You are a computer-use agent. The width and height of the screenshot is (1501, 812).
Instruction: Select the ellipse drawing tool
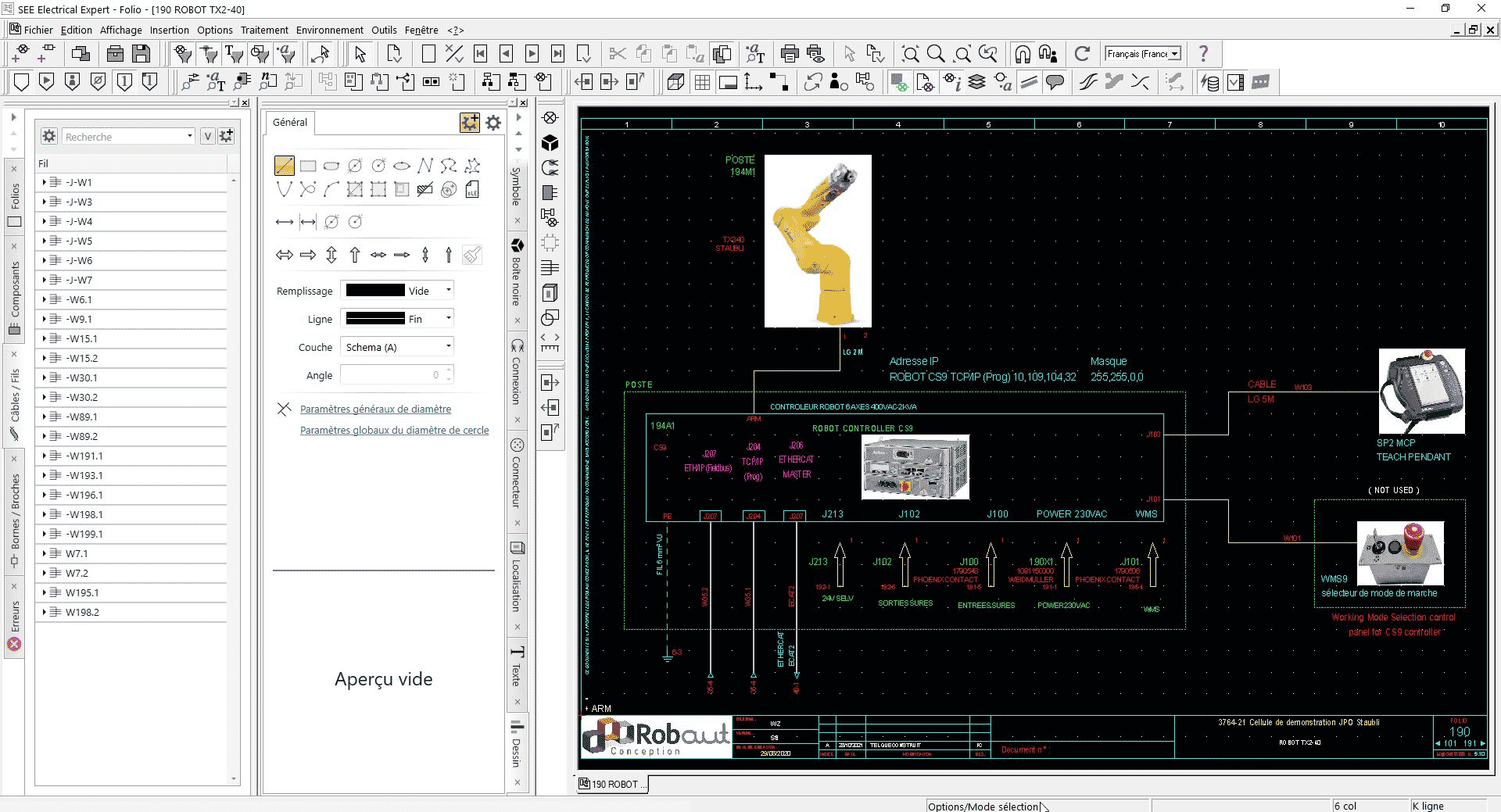(402, 166)
